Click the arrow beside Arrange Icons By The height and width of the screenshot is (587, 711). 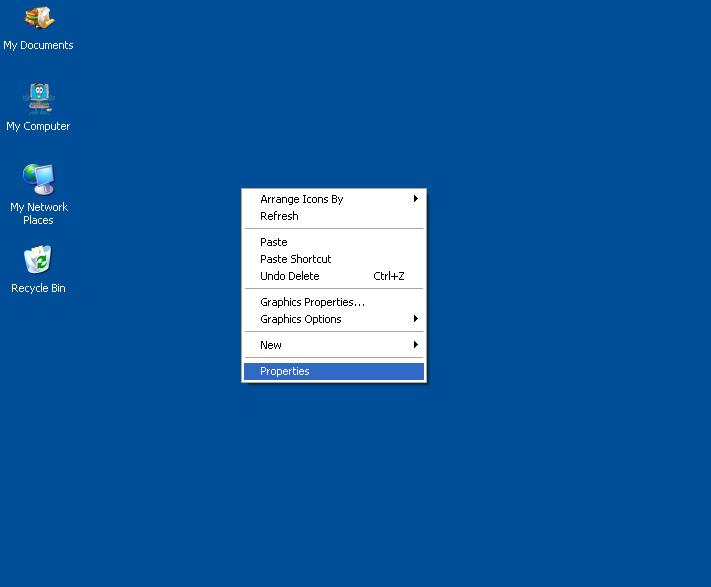point(415,199)
